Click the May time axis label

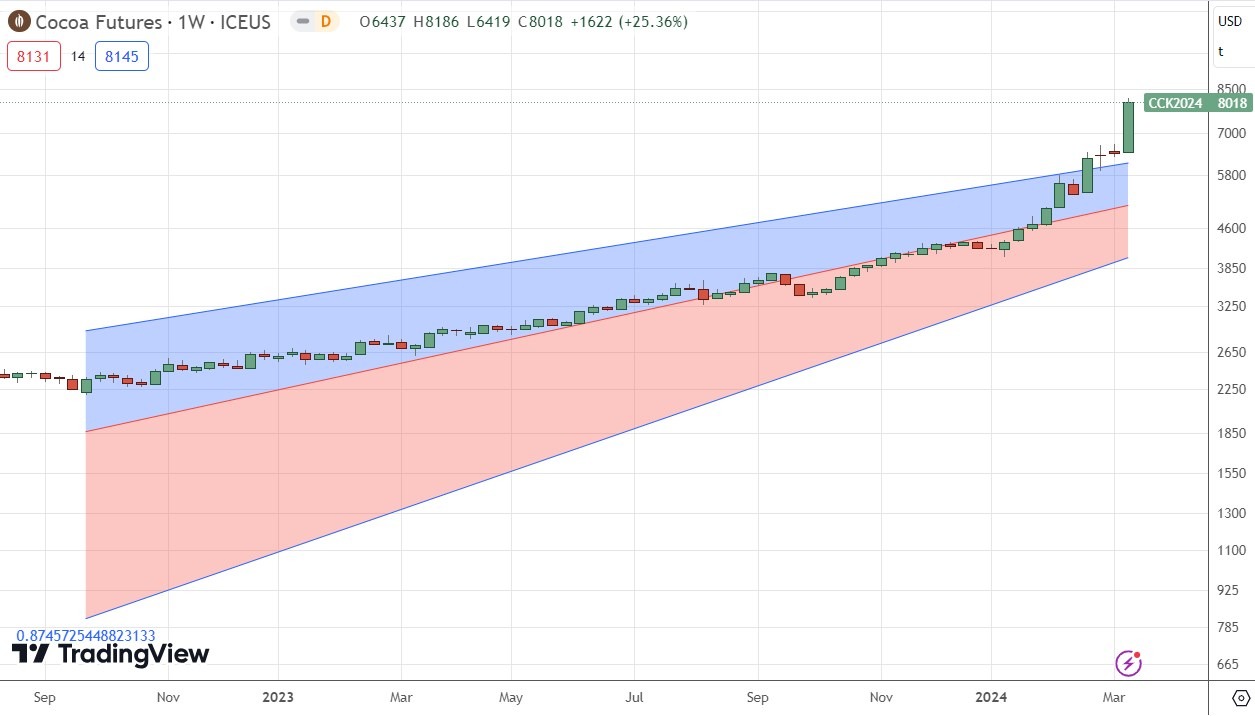click(511, 697)
